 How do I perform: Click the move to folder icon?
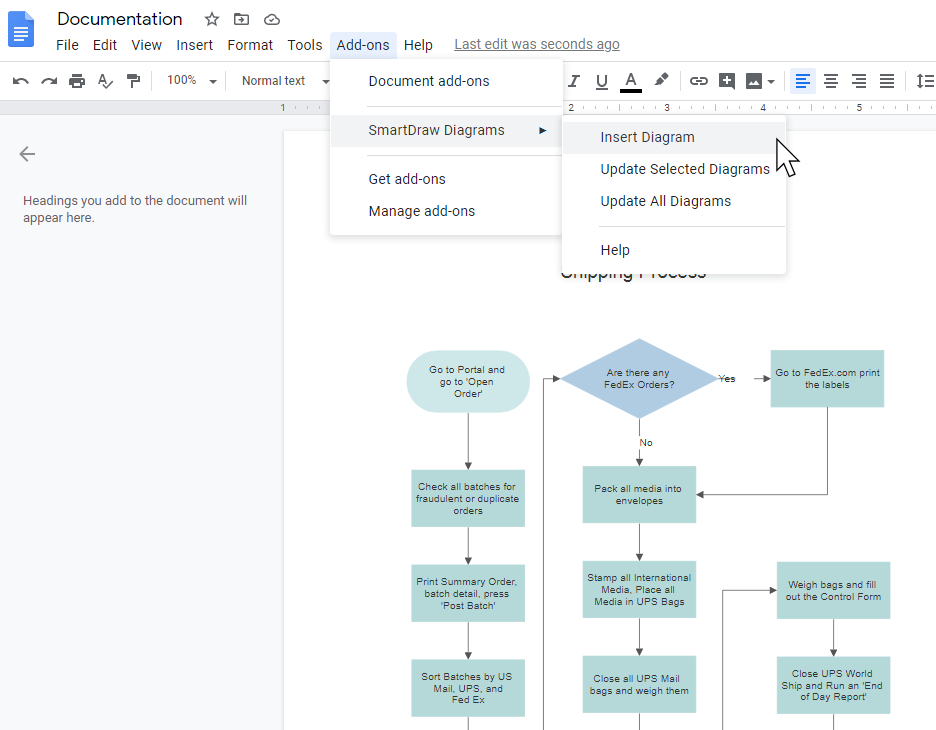click(x=241, y=19)
